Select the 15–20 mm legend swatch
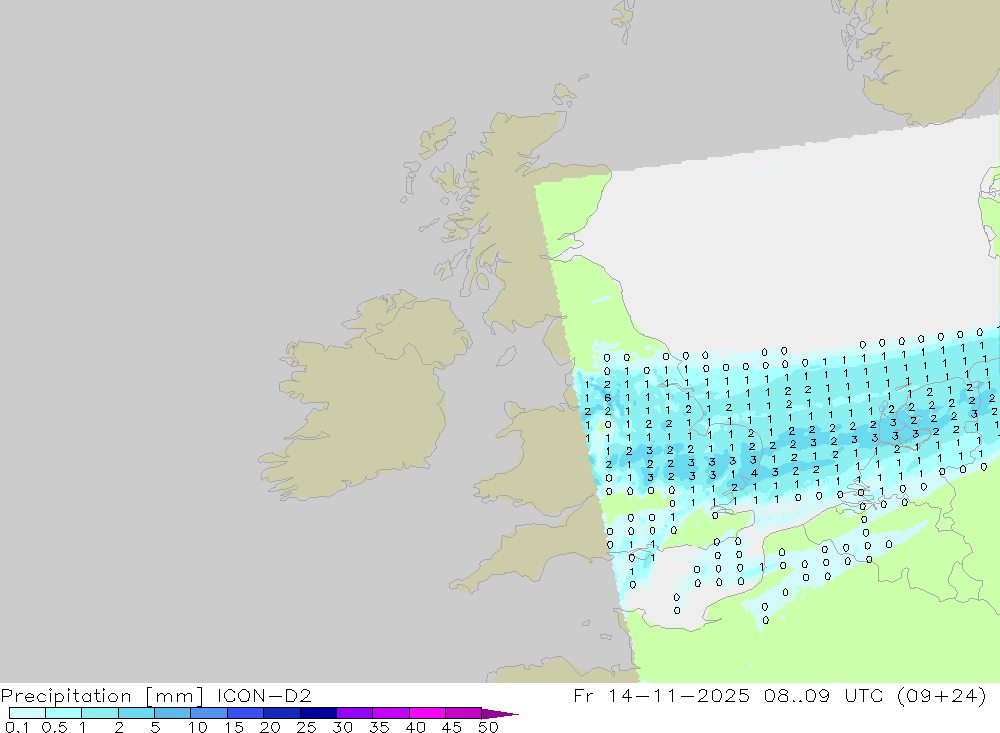This screenshot has height=733, width=1000. (245, 713)
